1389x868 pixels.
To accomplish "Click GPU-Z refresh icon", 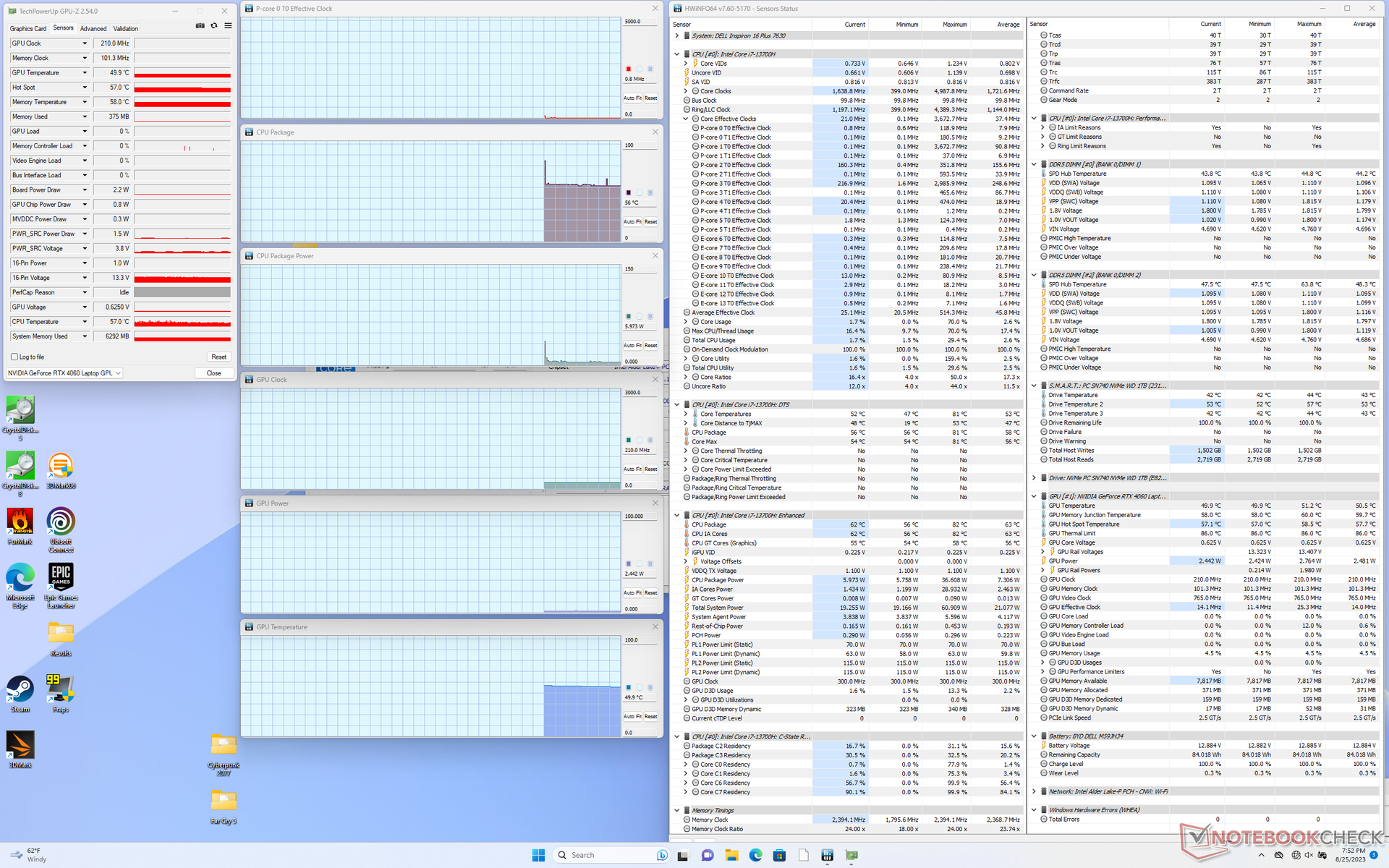I will coord(214,26).
